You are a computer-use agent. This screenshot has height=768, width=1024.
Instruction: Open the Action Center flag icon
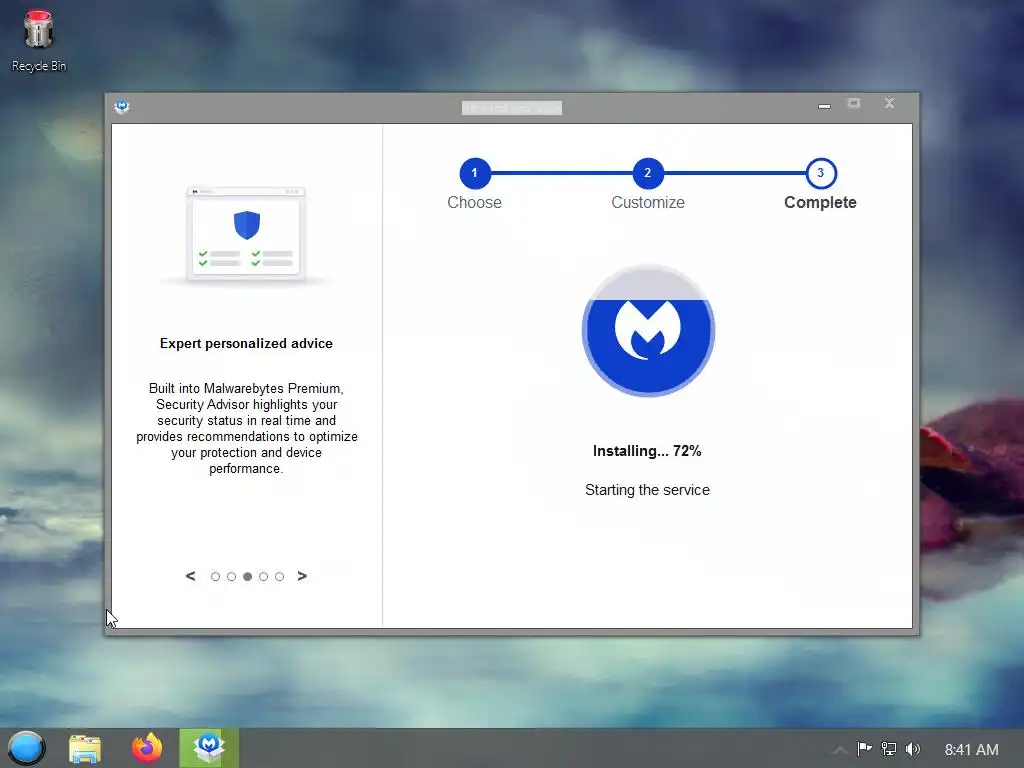click(865, 748)
